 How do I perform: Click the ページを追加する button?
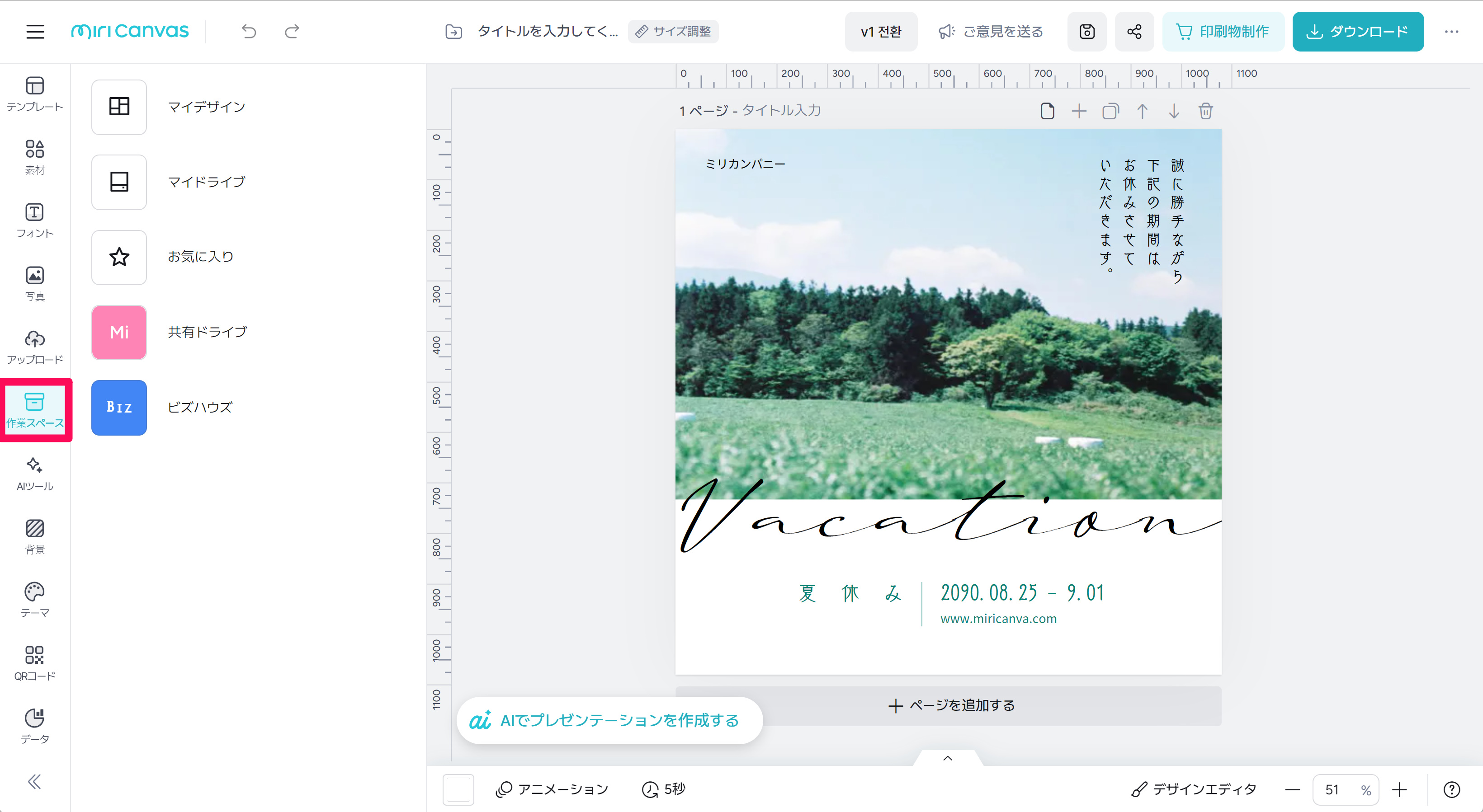point(951,705)
